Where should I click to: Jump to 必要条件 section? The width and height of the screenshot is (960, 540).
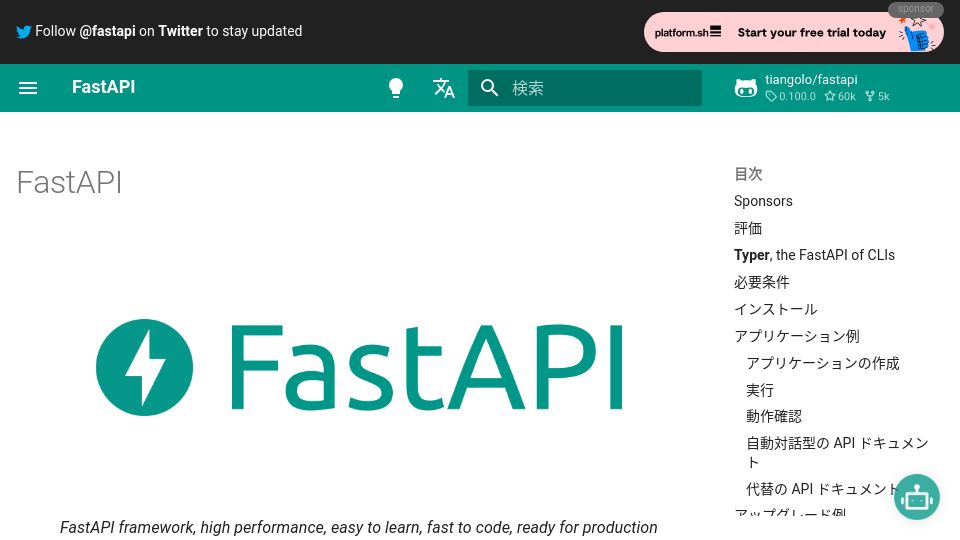coord(762,282)
